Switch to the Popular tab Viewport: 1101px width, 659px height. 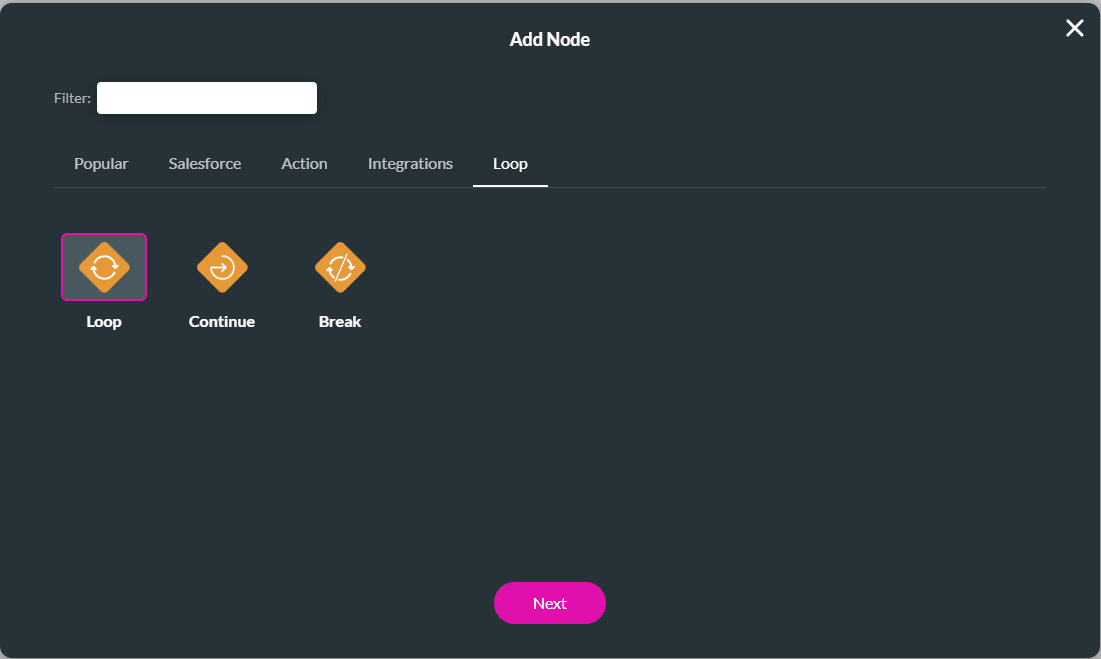tap(101, 164)
